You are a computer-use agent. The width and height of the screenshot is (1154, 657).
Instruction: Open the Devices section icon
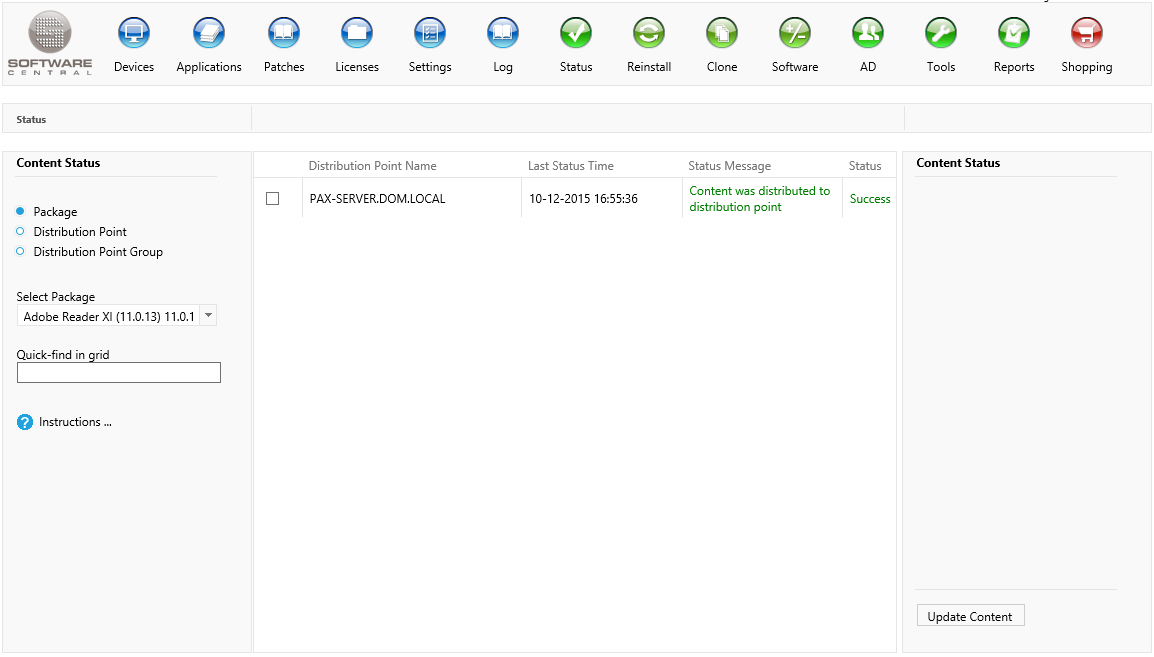click(x=134, y=34)
